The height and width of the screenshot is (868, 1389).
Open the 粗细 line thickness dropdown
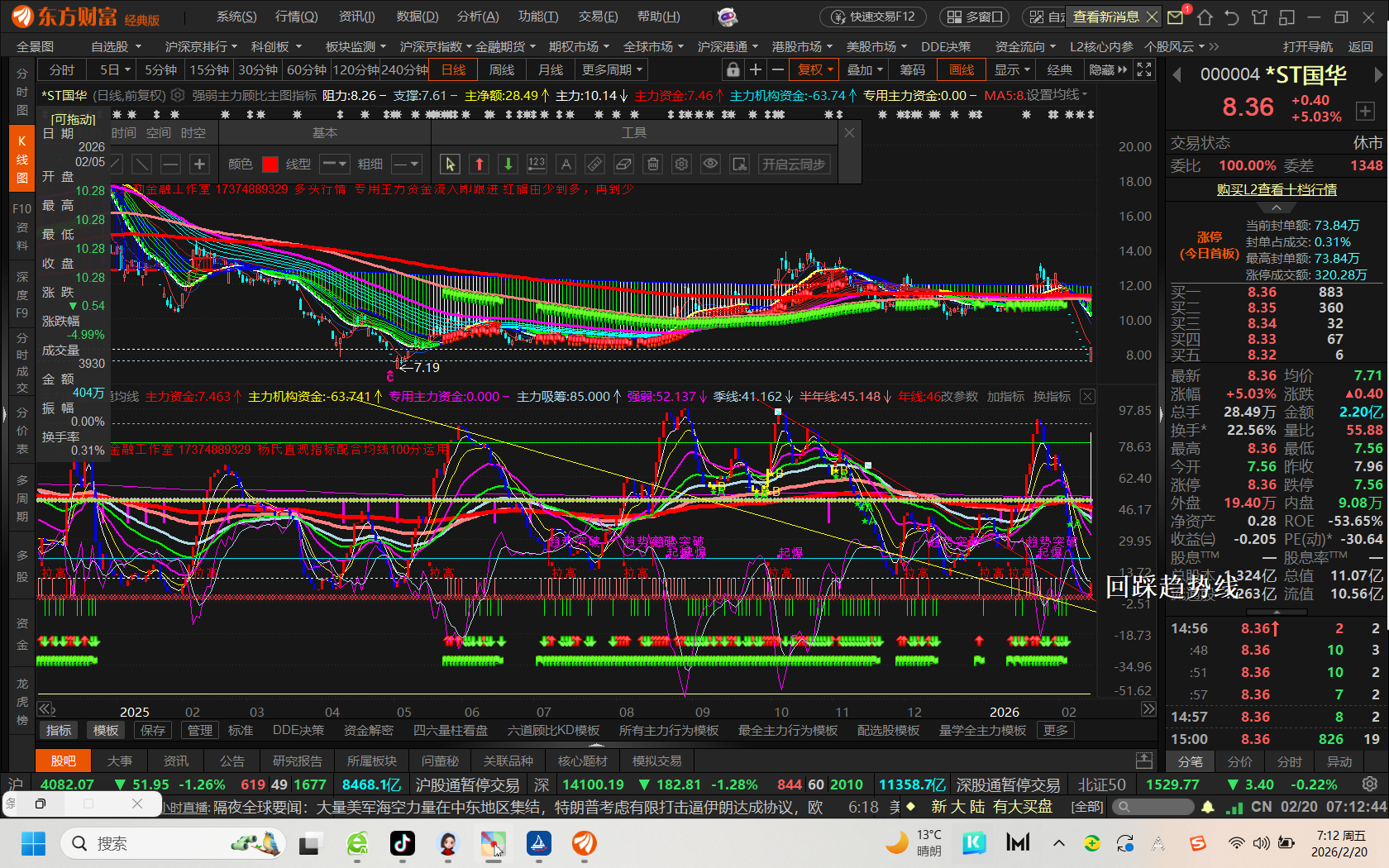coord(407,164)
